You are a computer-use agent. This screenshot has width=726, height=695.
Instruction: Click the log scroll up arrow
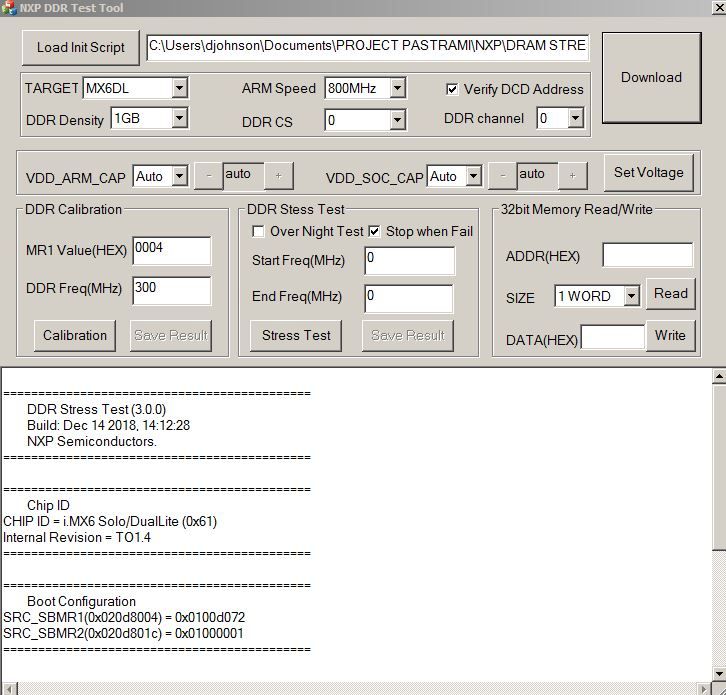[719, 376]
